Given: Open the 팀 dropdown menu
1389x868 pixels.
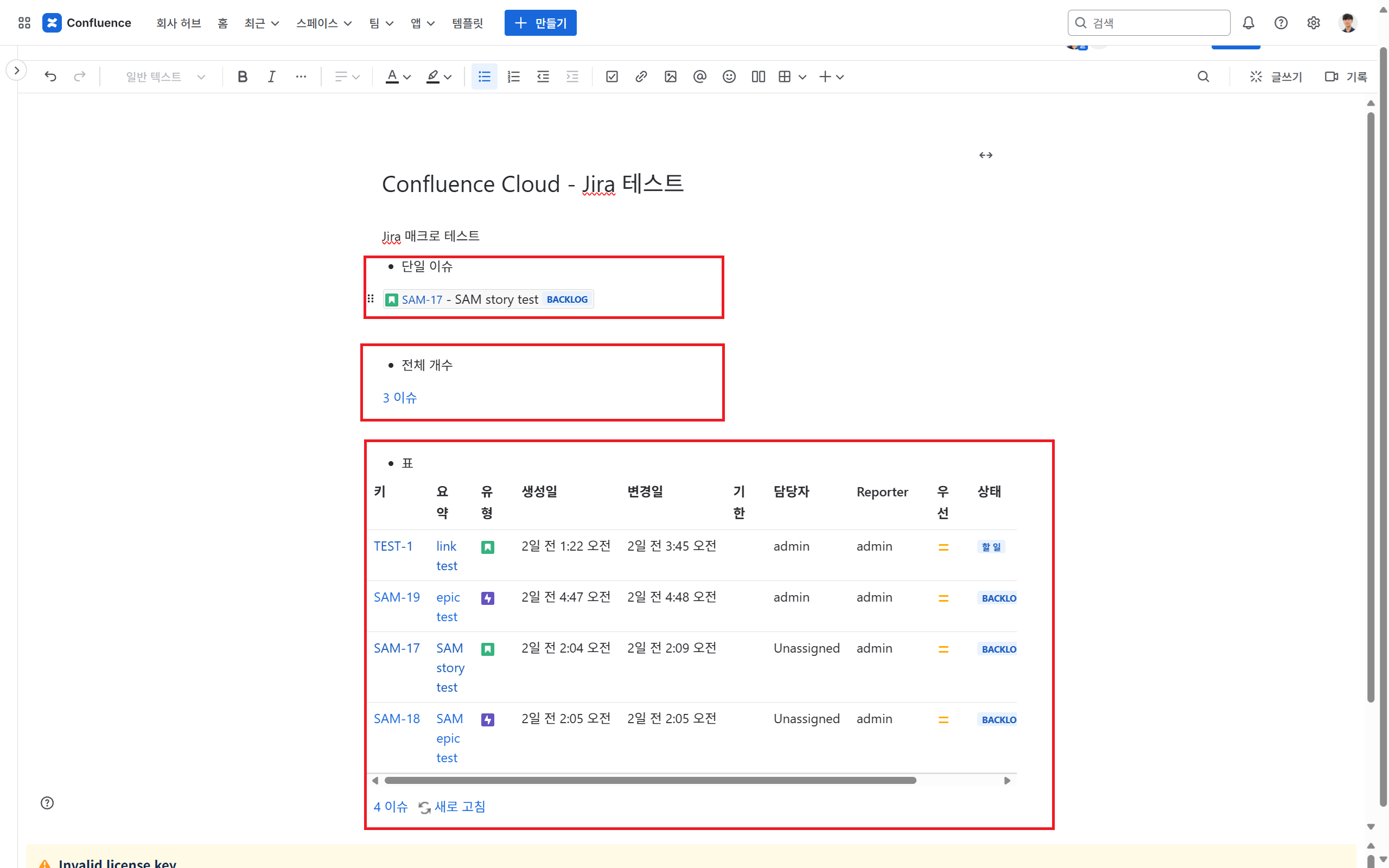Looking at the screenshot, I should click(x=381, y=23).
